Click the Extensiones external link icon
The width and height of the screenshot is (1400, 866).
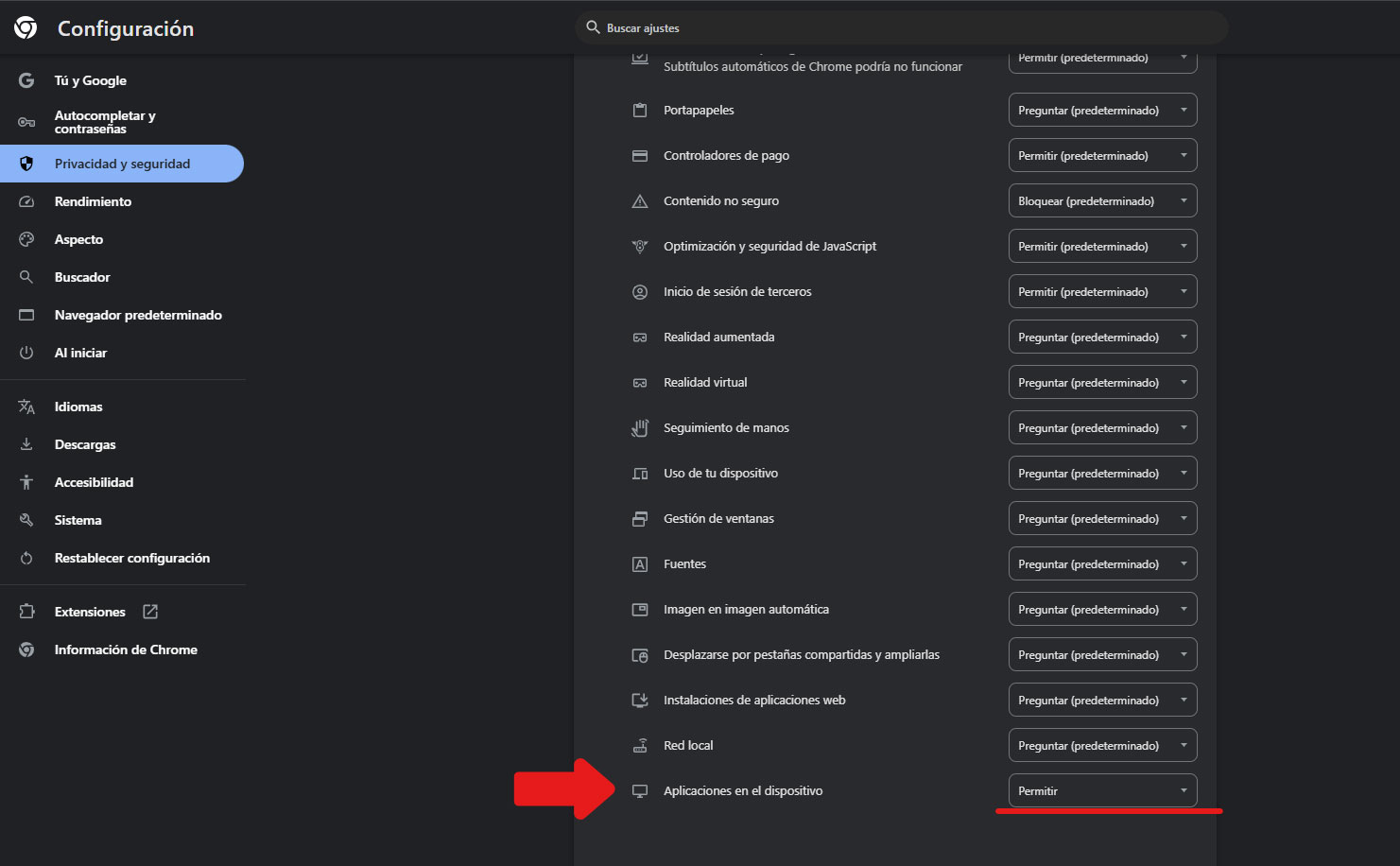coord(150,612)
